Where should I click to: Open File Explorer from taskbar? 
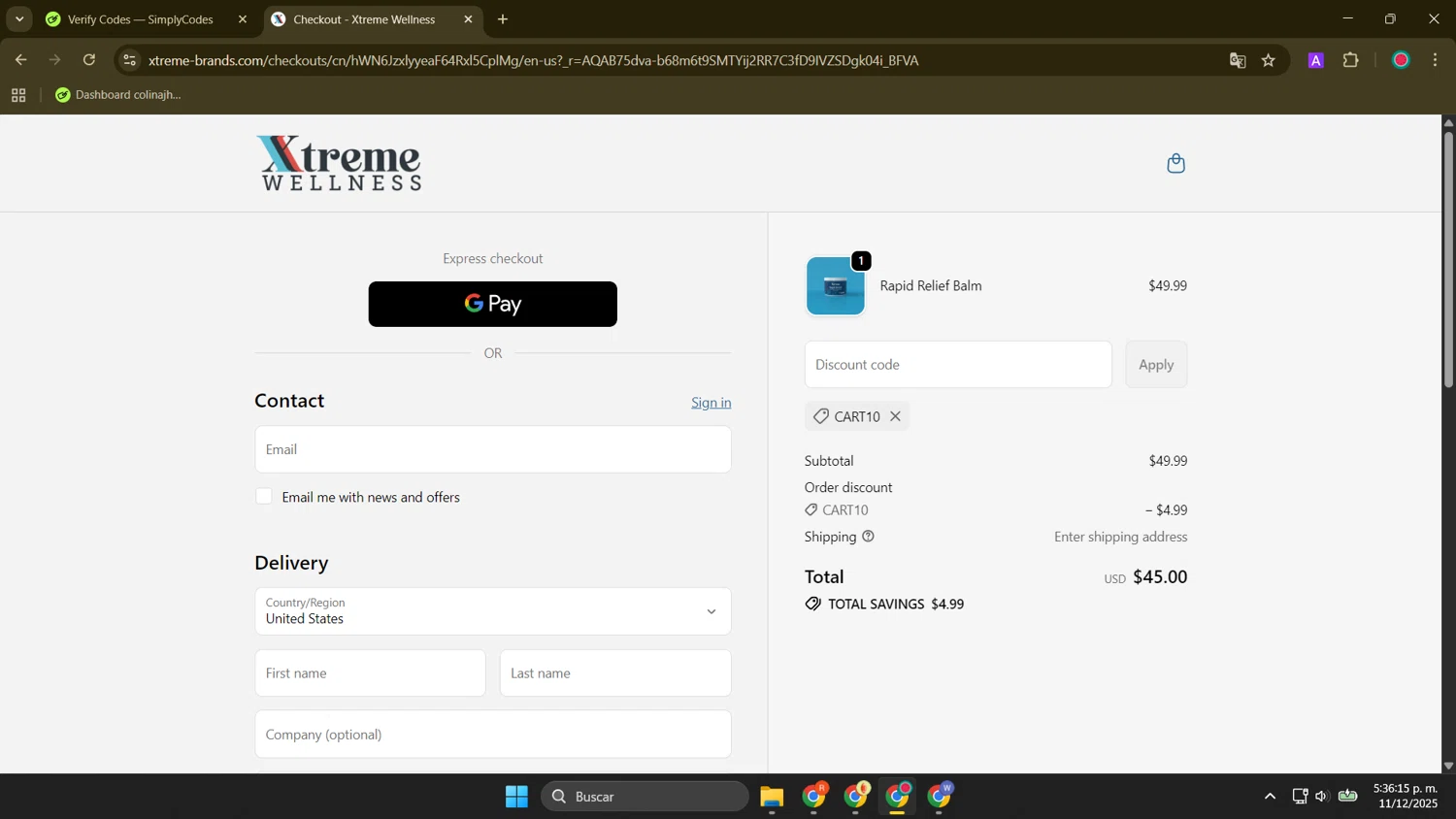tap(772, 797)
